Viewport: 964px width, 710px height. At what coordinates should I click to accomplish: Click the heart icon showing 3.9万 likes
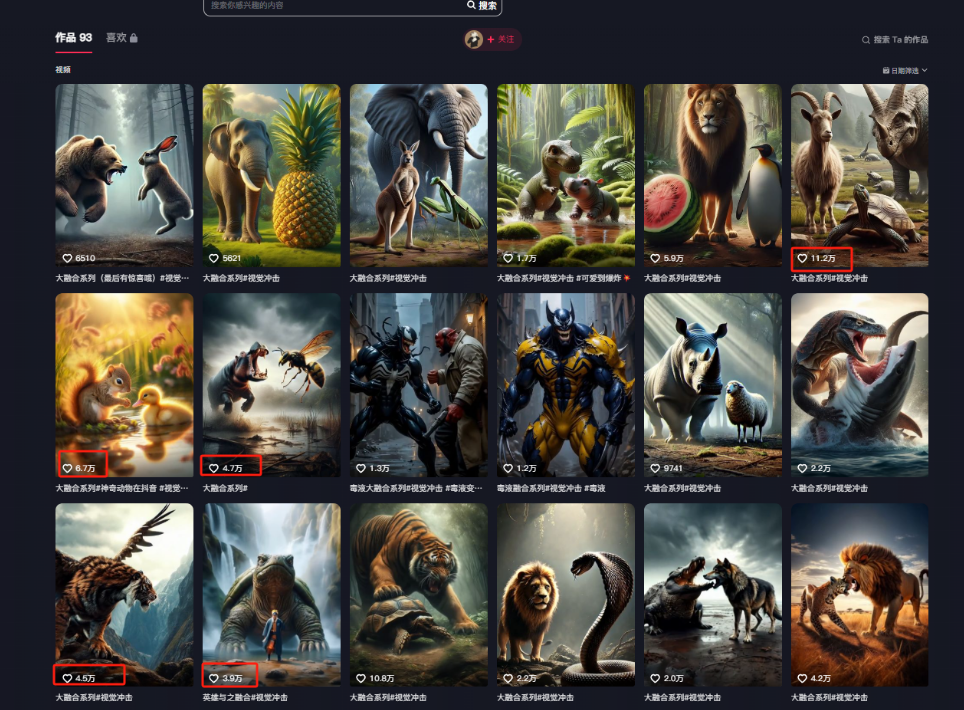[214, 678]
